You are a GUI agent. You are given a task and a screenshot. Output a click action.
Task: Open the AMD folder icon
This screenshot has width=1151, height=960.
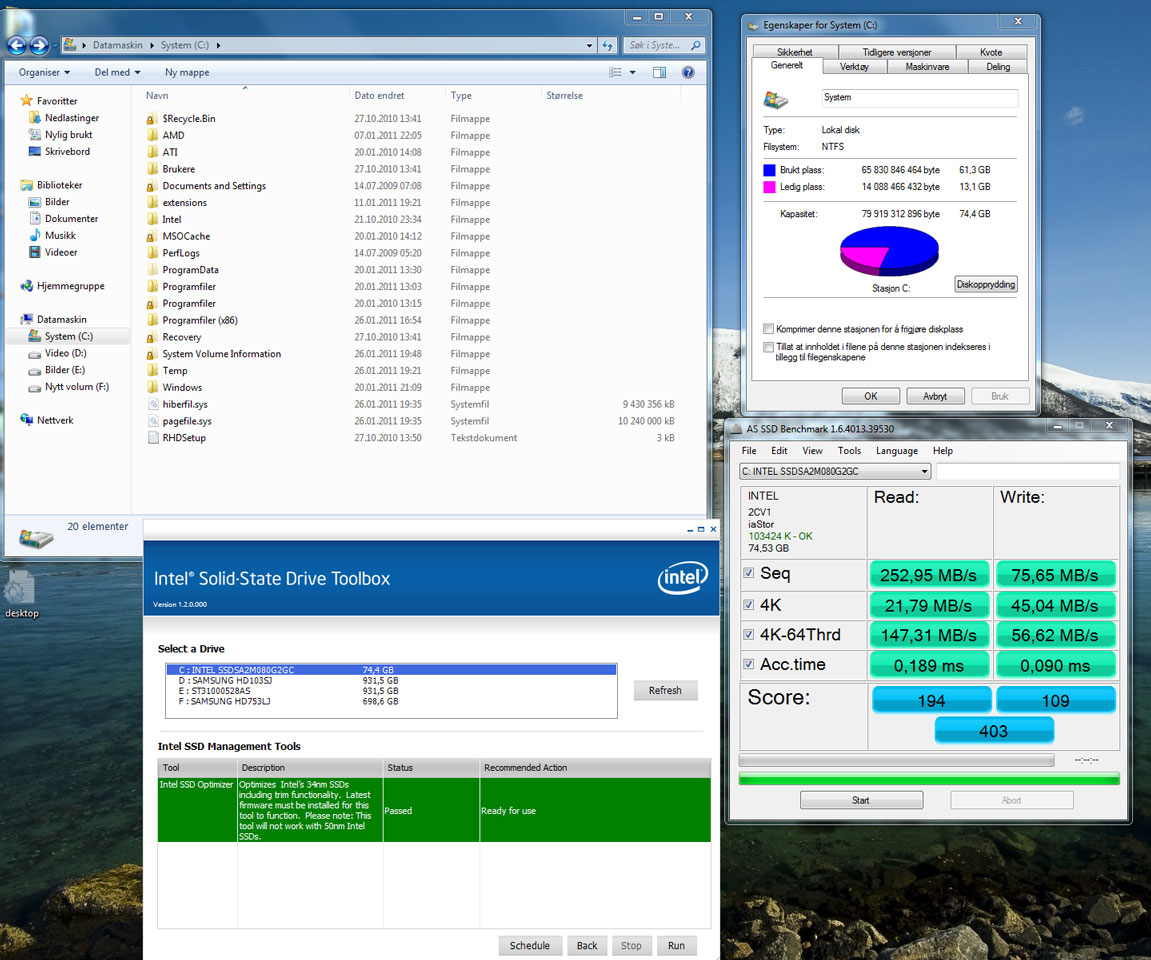pos(152,135)
